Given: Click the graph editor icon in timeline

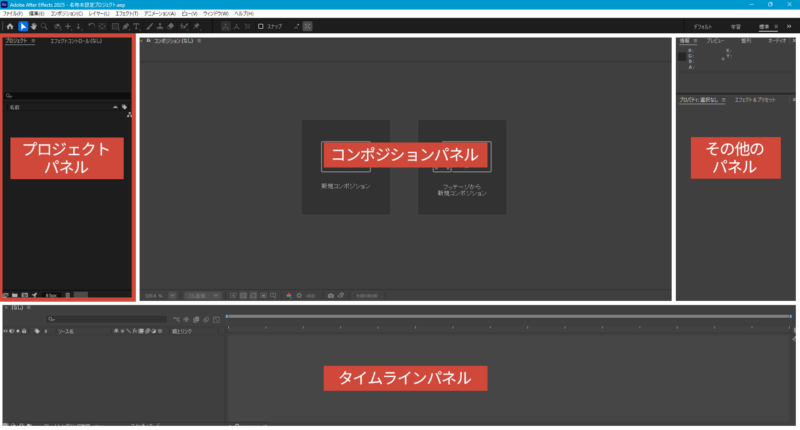Looking at the screenshot, I should pyautogui.click(x=216, y=320).
